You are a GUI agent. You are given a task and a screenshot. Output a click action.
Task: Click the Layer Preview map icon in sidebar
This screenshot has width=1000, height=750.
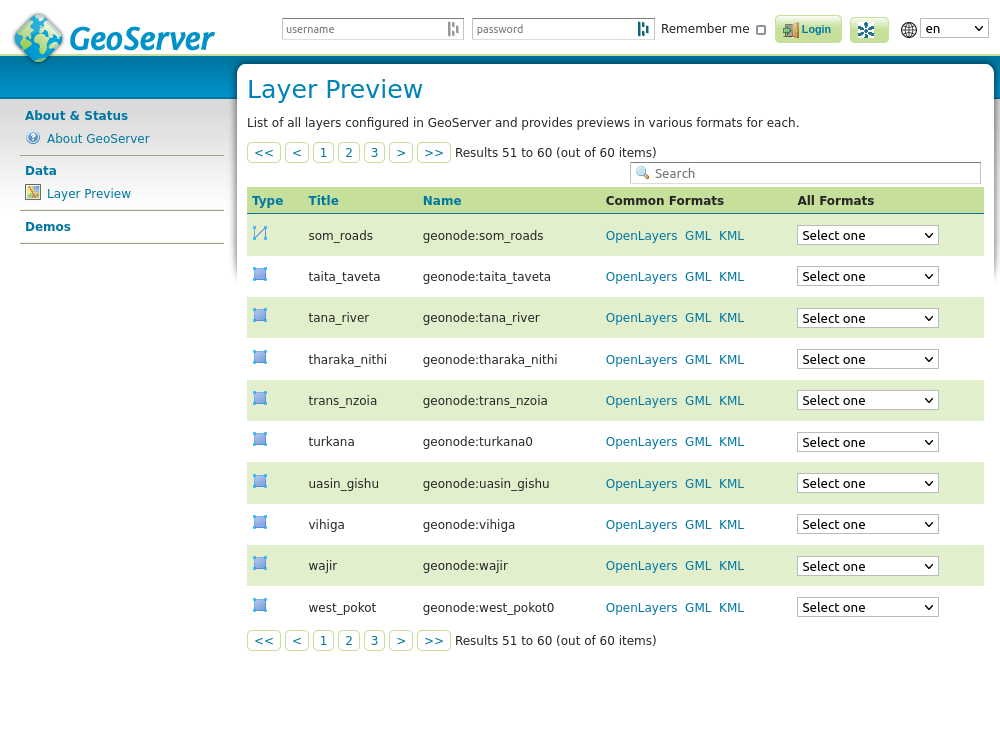coord(33,193)
